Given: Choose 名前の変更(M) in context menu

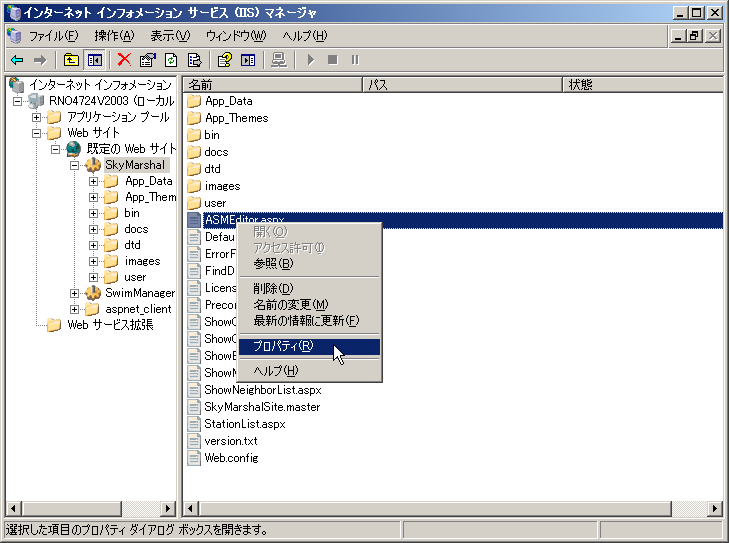Looking at the screenshot, I should coord(309,305).
